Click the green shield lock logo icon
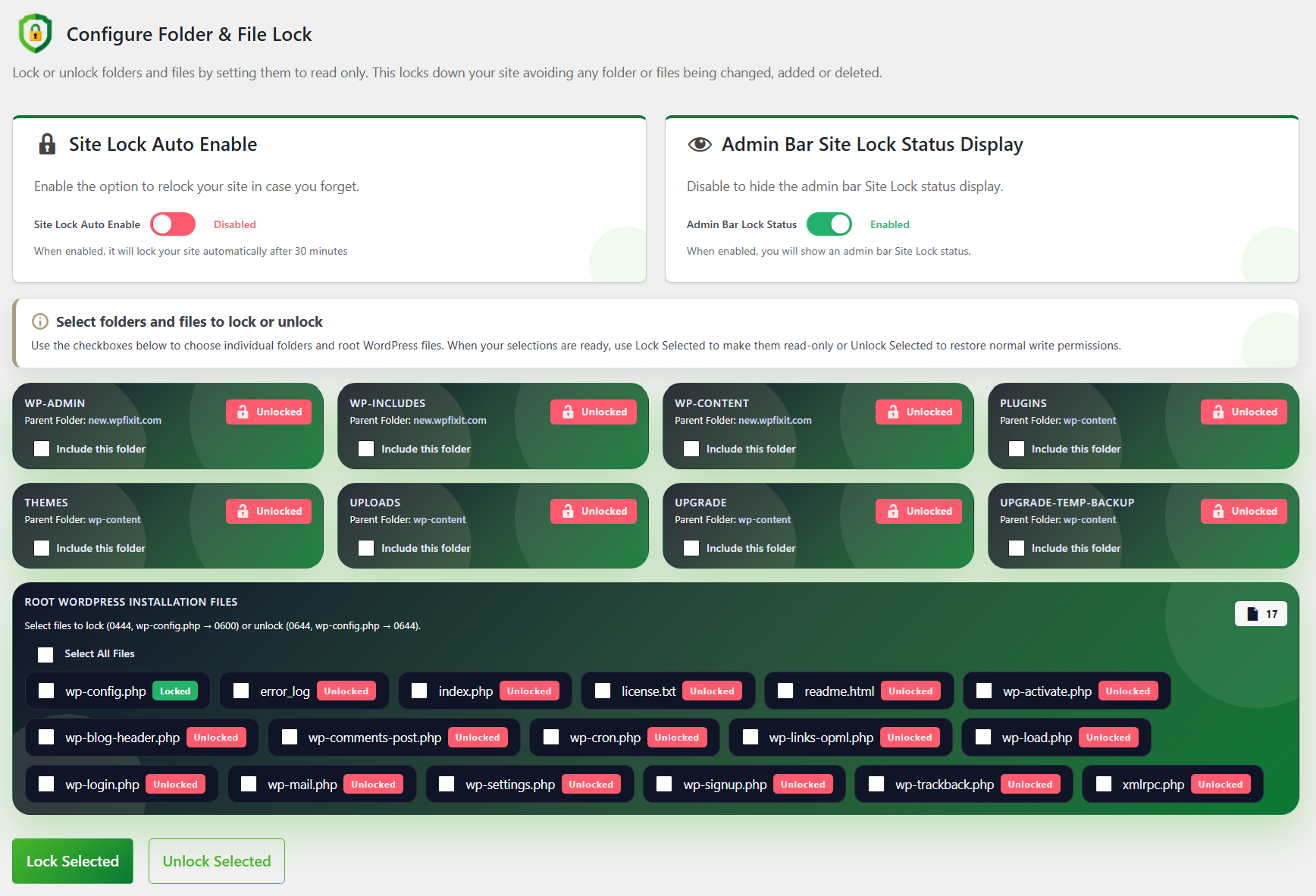The image size is (1316, 896). pos(36,33)
